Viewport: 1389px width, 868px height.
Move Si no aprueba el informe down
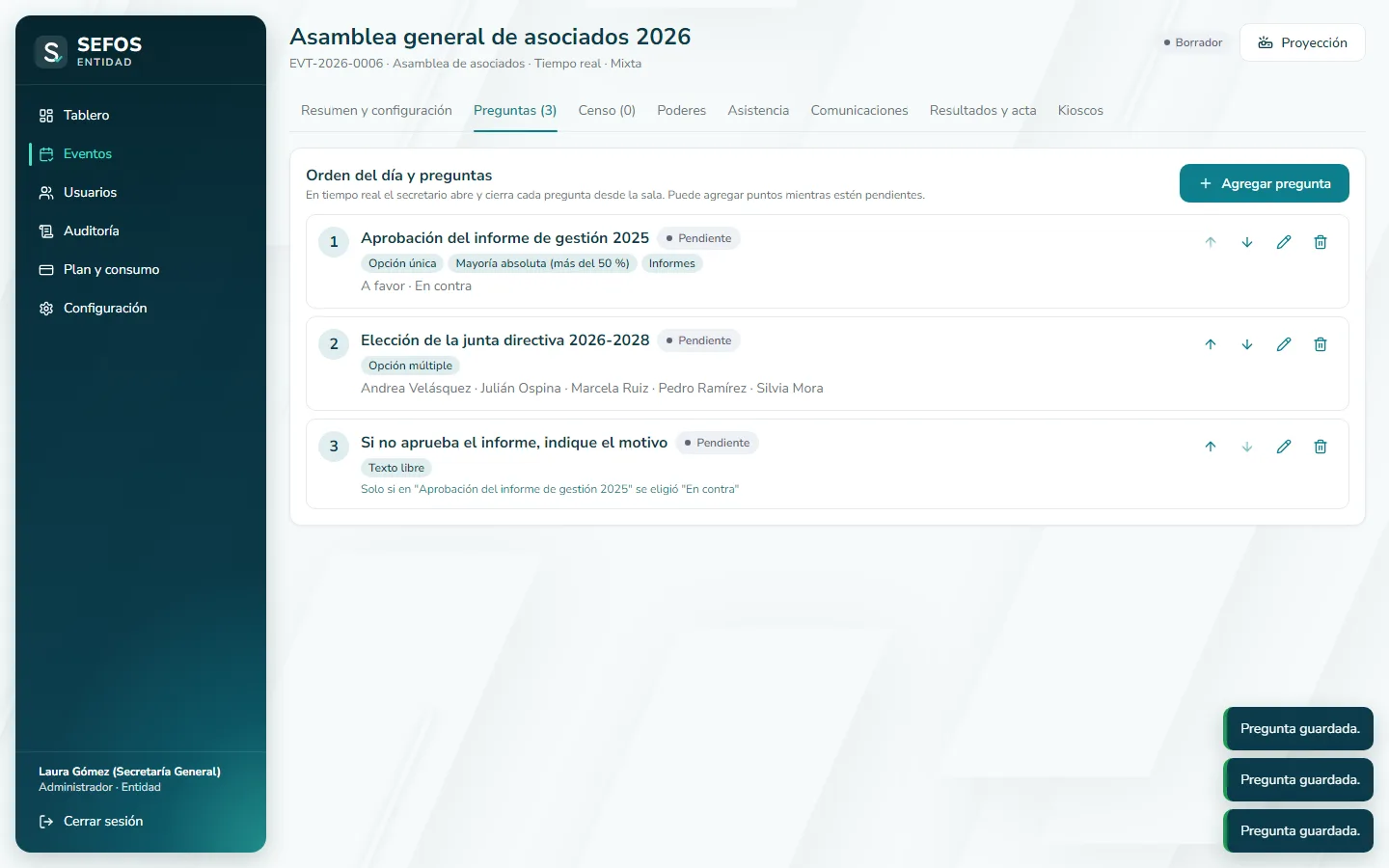(1247, 447)
